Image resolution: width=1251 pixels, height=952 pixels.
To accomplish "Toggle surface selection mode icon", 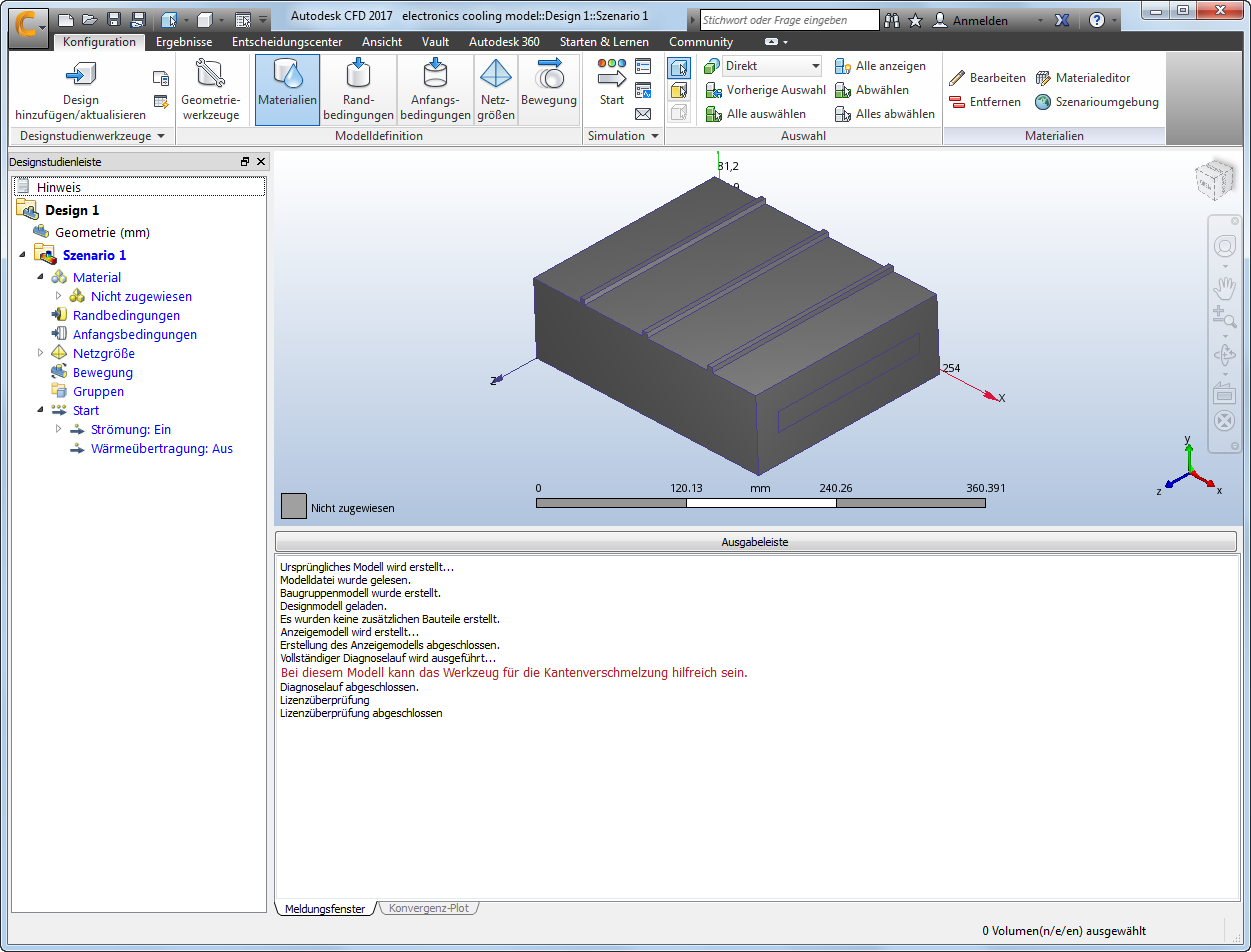I will (679, 90).
